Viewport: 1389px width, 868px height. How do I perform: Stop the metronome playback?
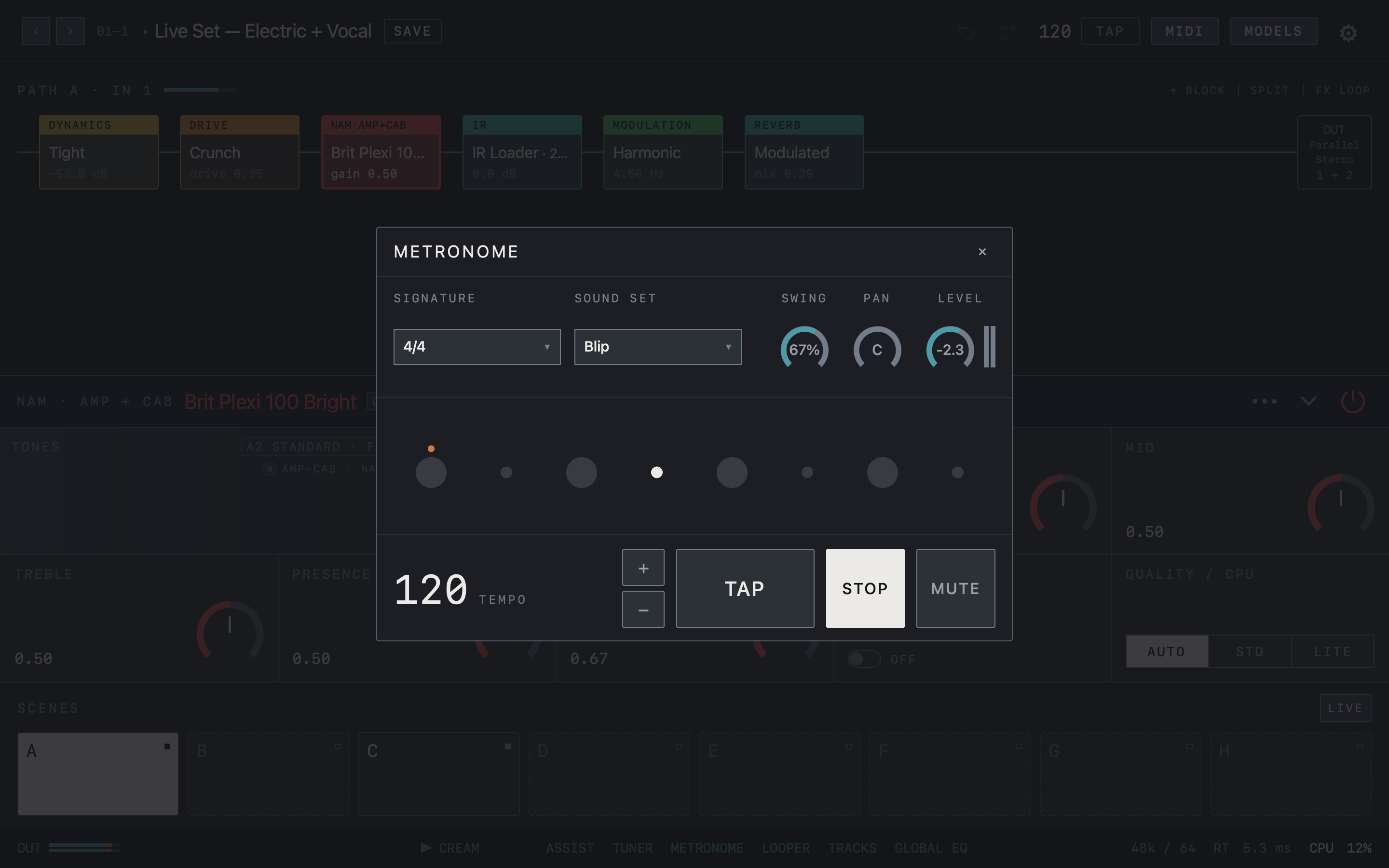(x=865, y=588)
